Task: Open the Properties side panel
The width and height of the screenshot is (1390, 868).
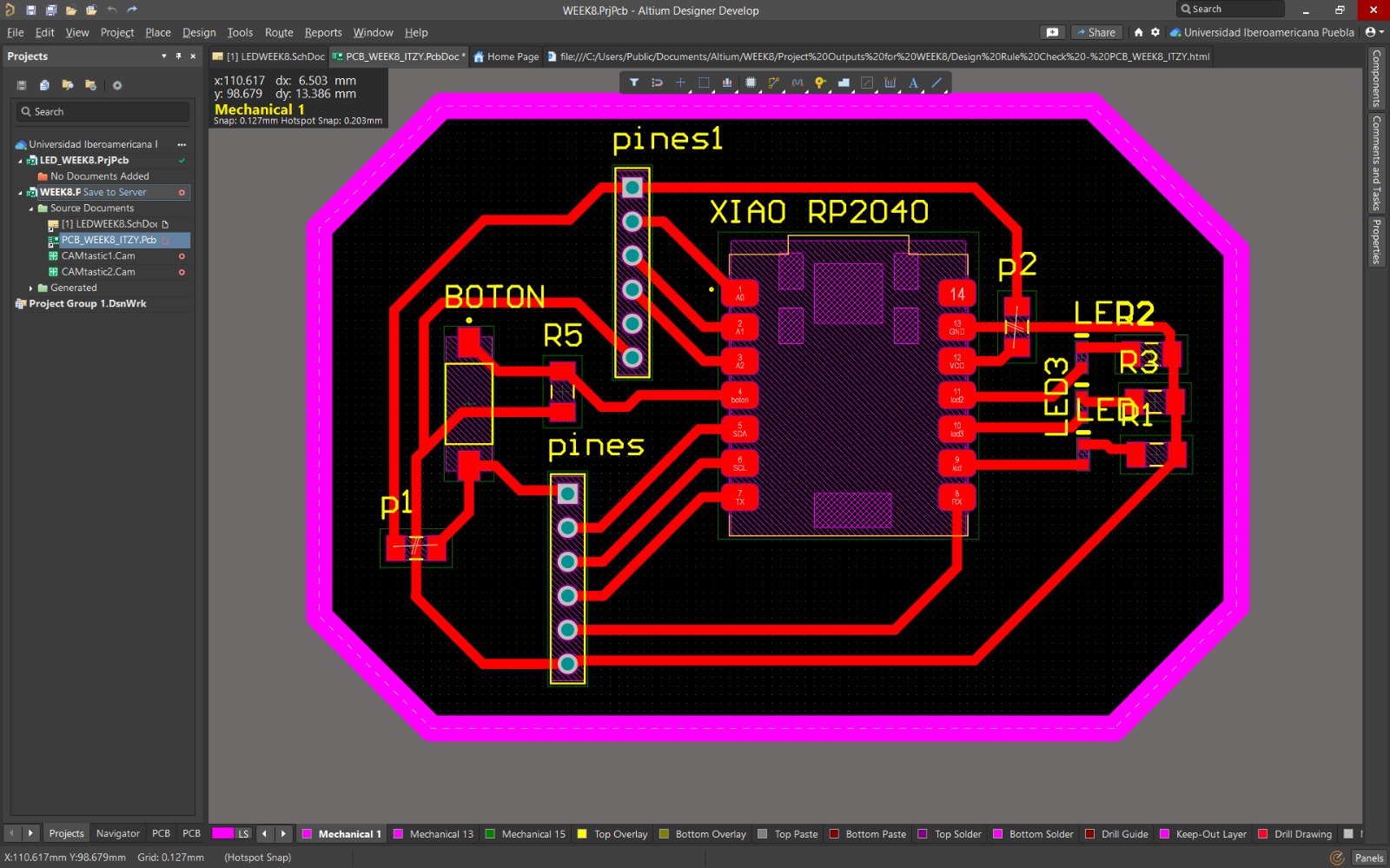Action: click(x=1377, y=241)
